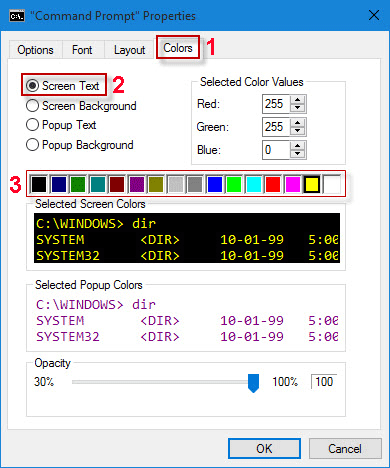Close the Properties dialog with X

coord(374,15)
